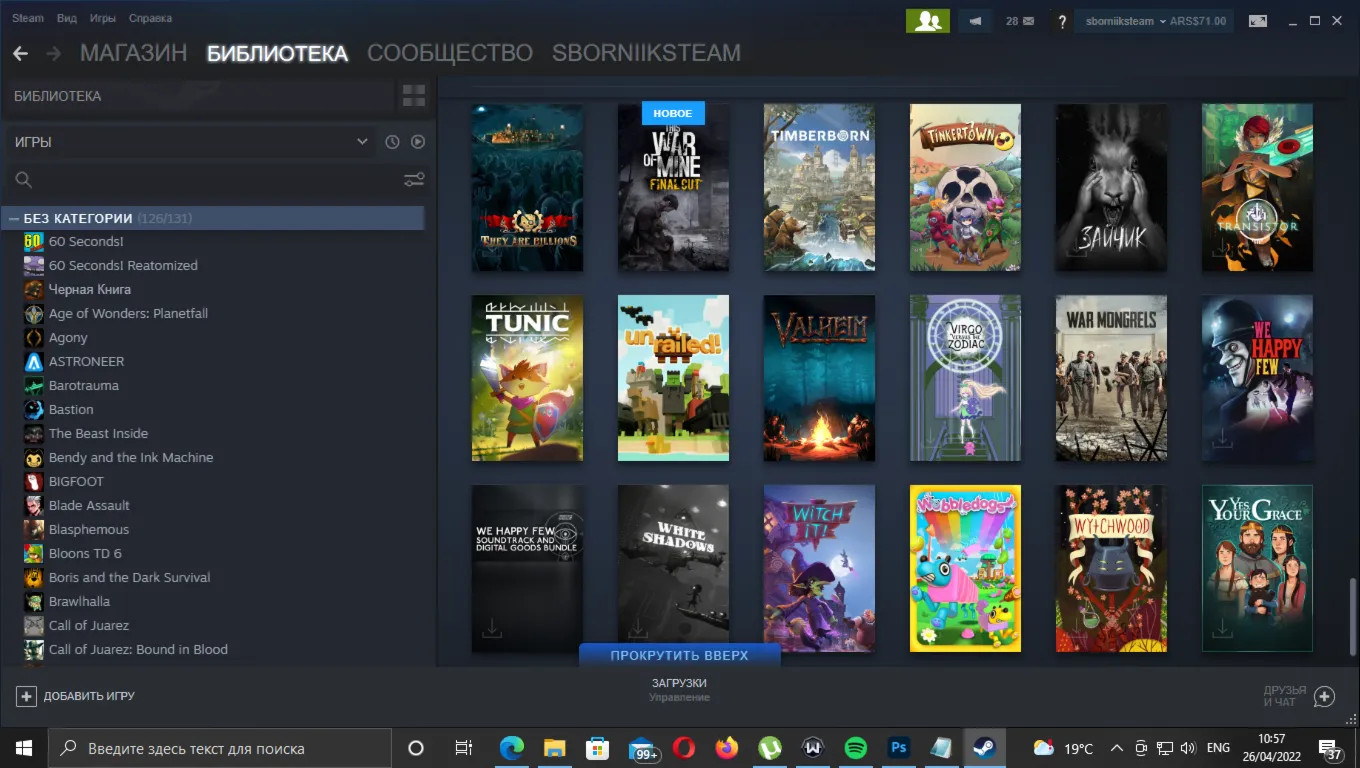The height and width of the screenshot is (768, 1360).
Task: Click the back navigation arrow
Action: tap(20, 53)
